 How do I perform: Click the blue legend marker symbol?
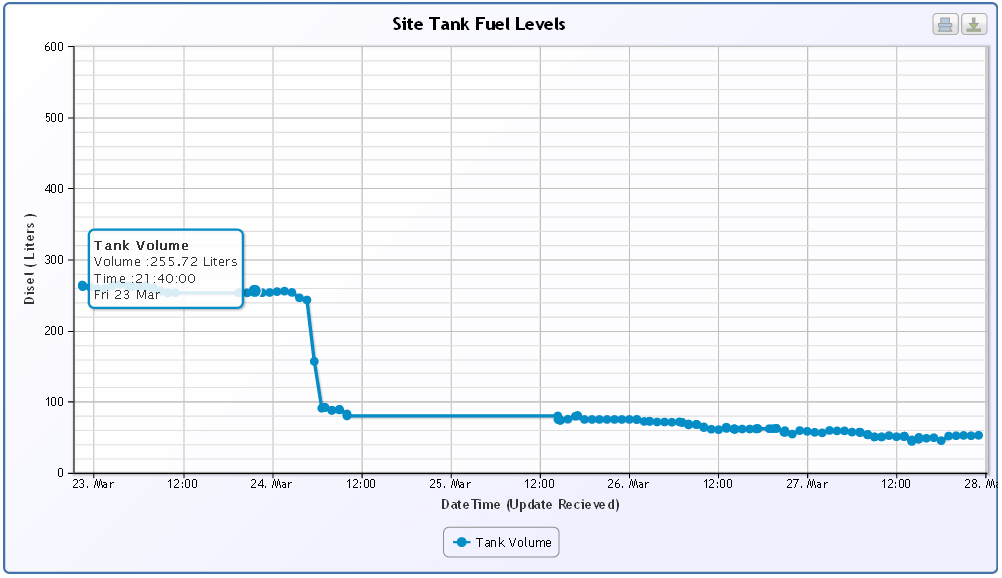point(462,542)
